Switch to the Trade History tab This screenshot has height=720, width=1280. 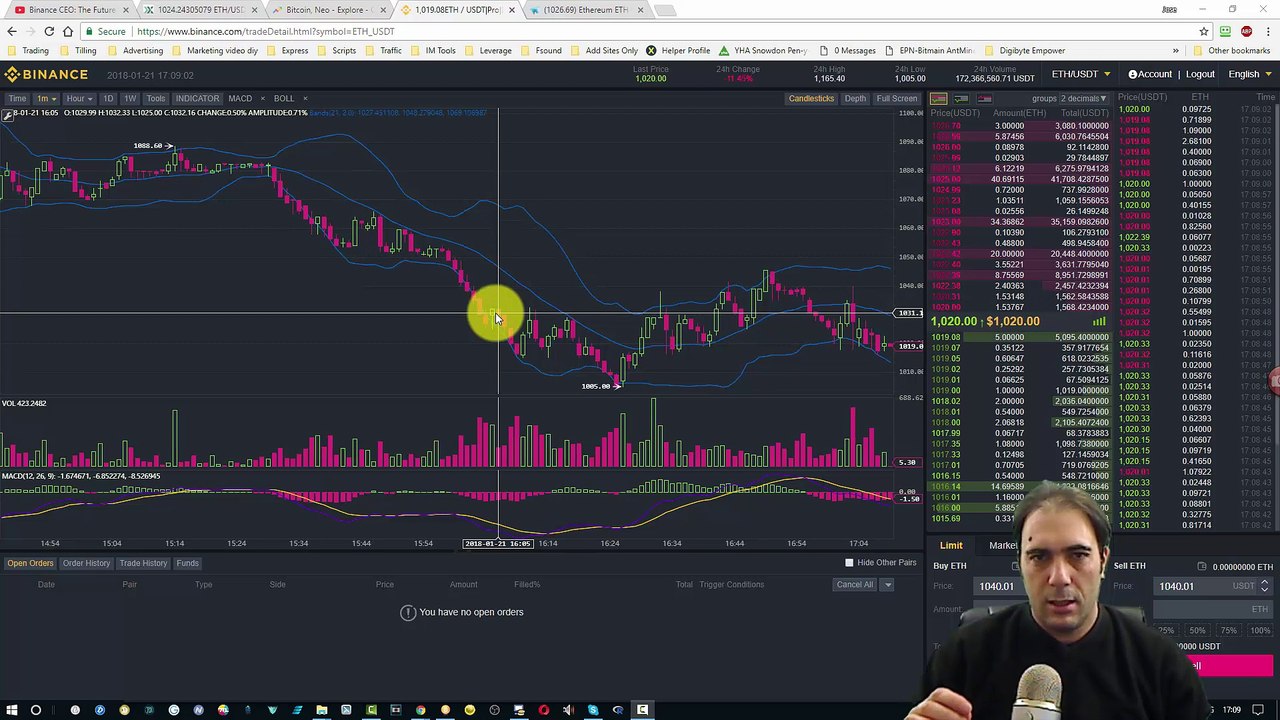point(143,563)
